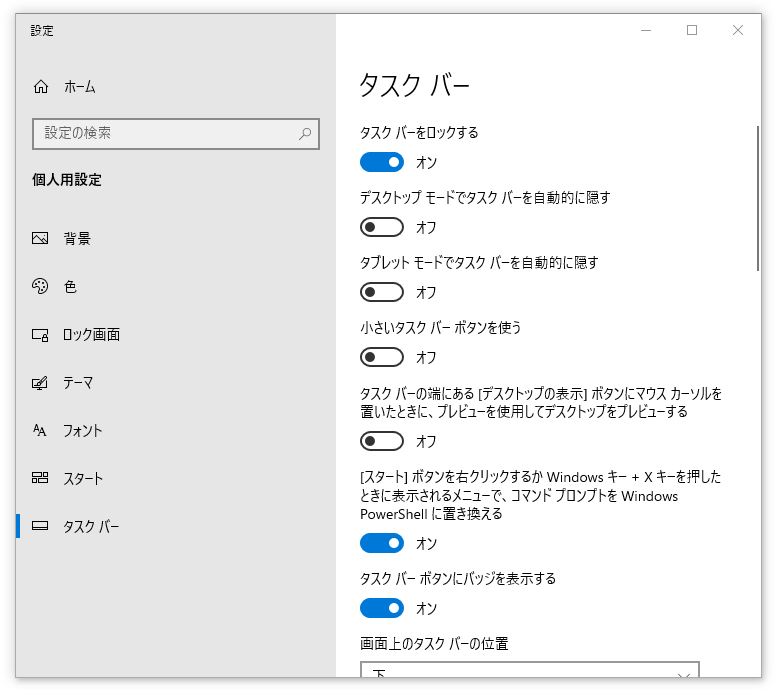This screenshot has width=776, height=690.
Task: Maximize the 設定 window
Action: click(x=692, y=30)
